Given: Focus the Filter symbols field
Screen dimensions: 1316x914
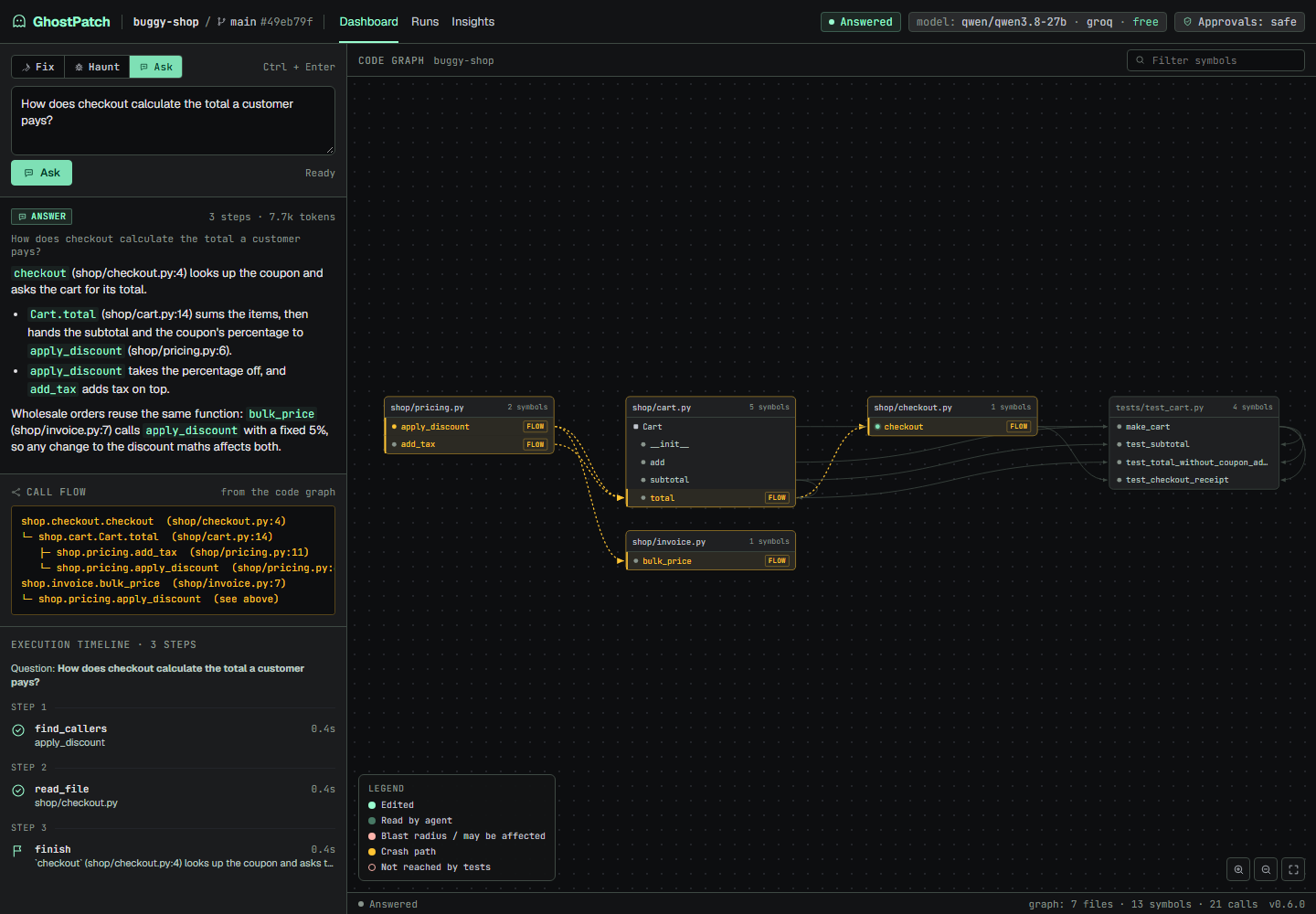Looking at the screenshot, I should click(1215, 60).
